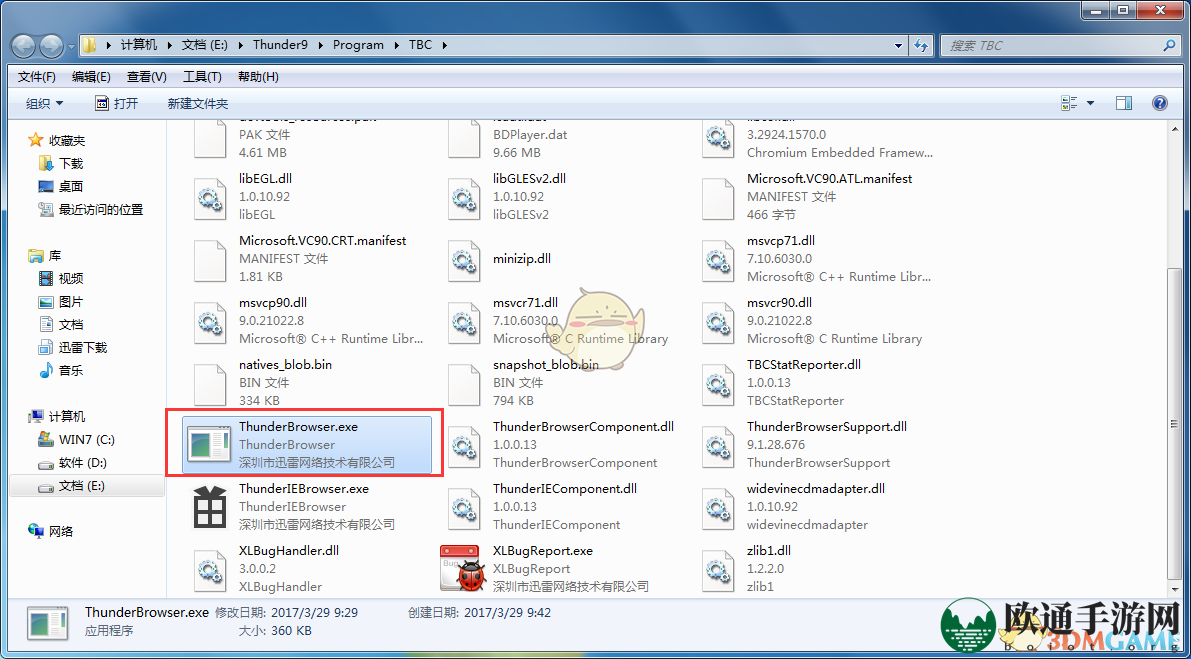Select the XLBugHandler.dll file icon
This screenshot has width=1191, height=659.
(209, 569)
